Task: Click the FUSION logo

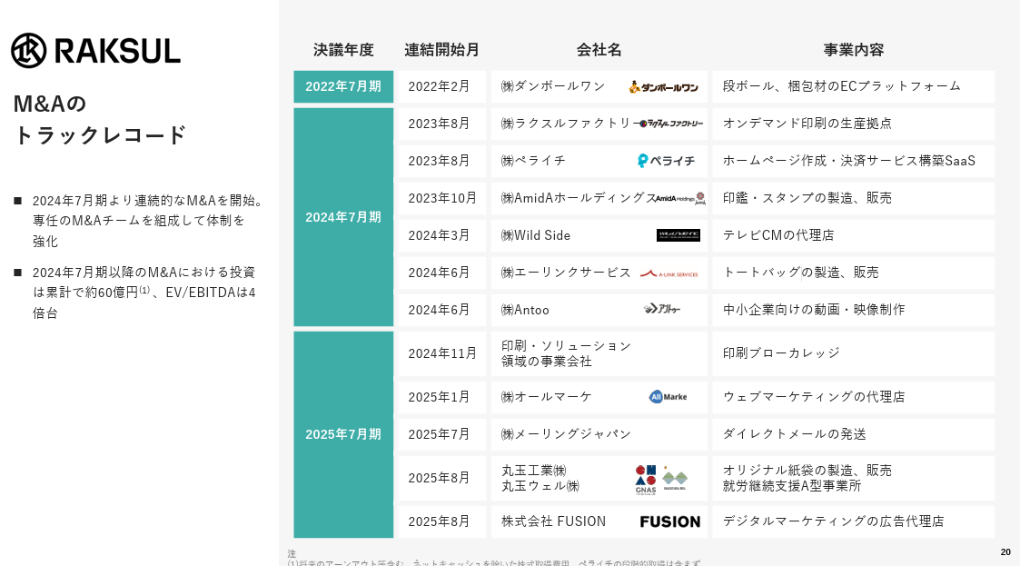Action: 670,522
